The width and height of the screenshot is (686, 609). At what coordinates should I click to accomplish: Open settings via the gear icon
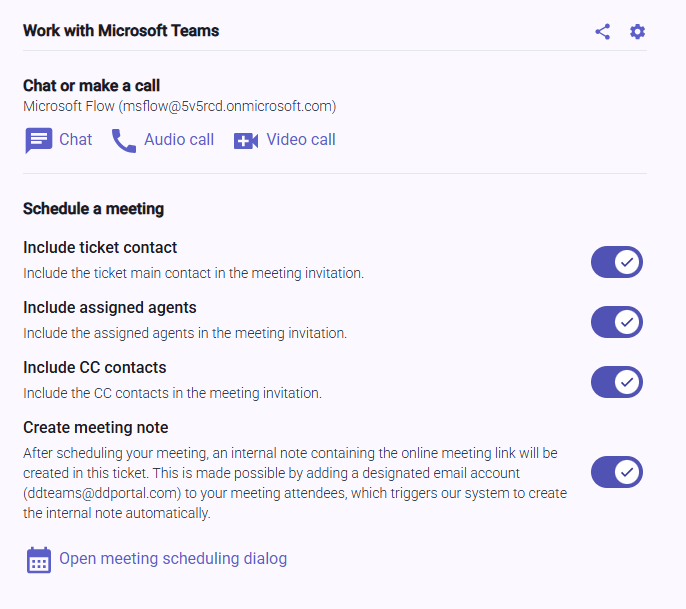click(x=637, y=31)
